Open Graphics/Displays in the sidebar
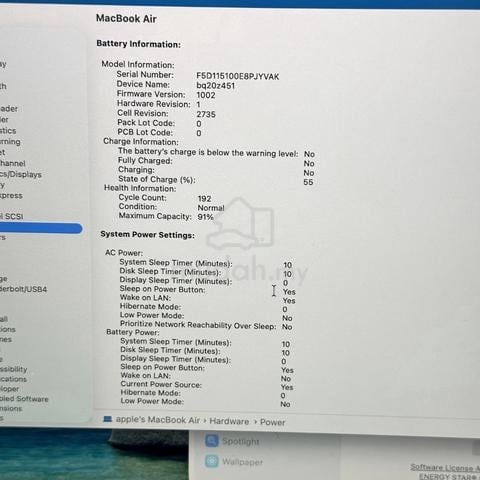480x480 pixels. pos(21,174)
